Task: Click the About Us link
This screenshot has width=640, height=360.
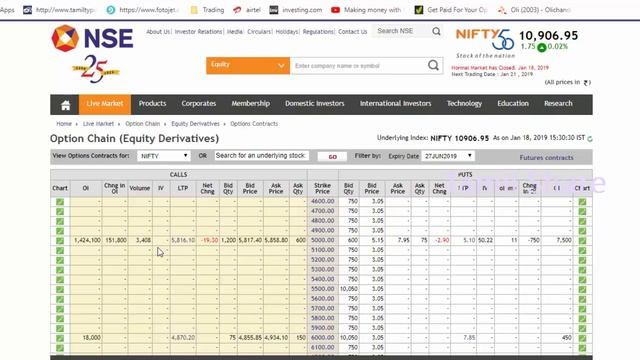Action: (x=158, y=31)
